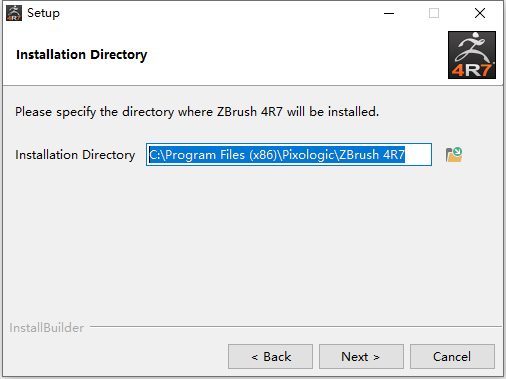The height and width of the screenshot is (379, 506).
Task: Click the horizontal separator line near InstallBuilder
Action: pos(296,327)
